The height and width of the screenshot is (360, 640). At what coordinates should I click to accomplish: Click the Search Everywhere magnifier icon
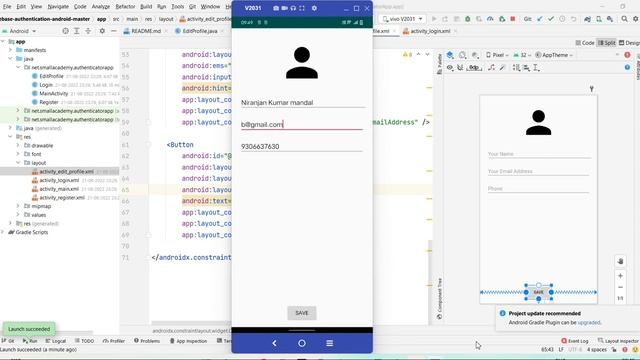624,19
